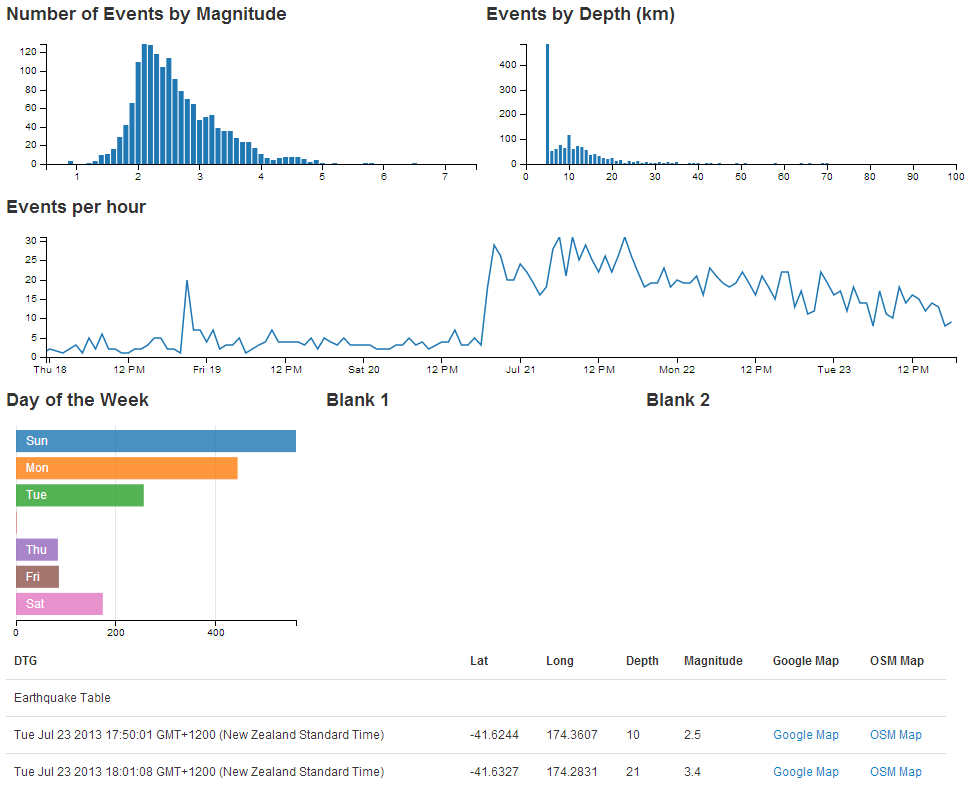Image resolution: width=965 pixels, height=785 pixels.
Task: Sort the table by the Depth column
Action: point(642,660)
